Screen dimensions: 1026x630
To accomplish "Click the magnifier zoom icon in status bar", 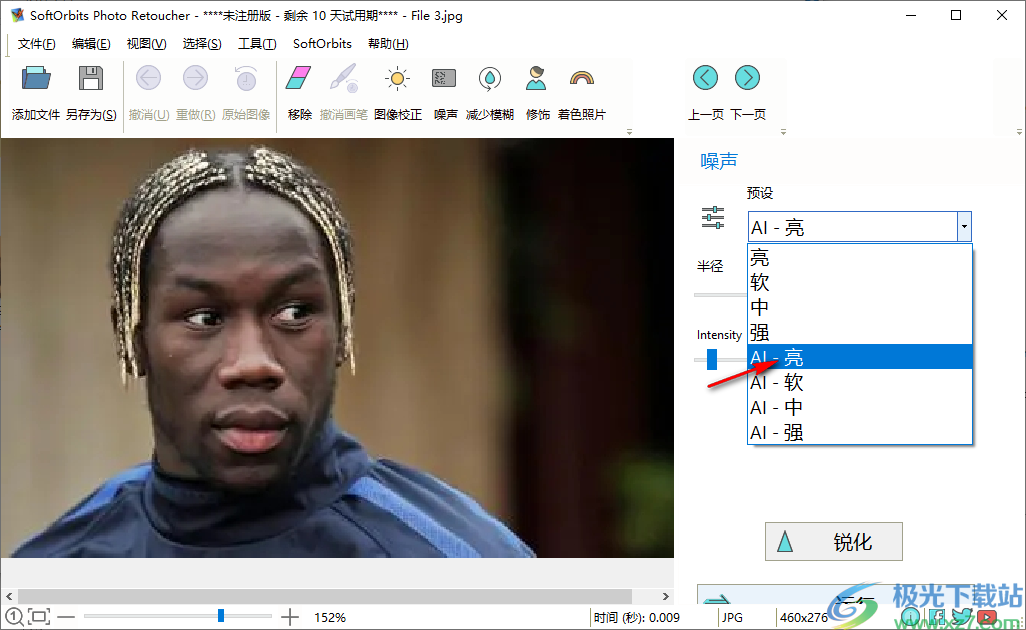I will tap(14, 617).
